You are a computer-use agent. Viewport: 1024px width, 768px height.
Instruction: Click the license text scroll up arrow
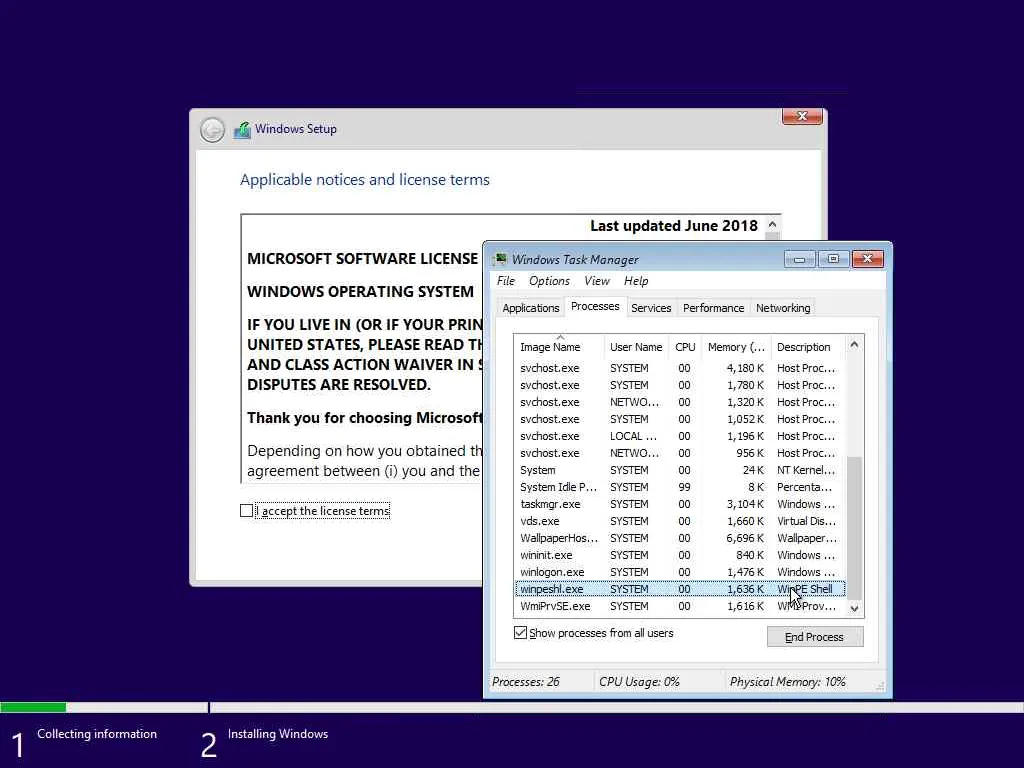[773, 224]
